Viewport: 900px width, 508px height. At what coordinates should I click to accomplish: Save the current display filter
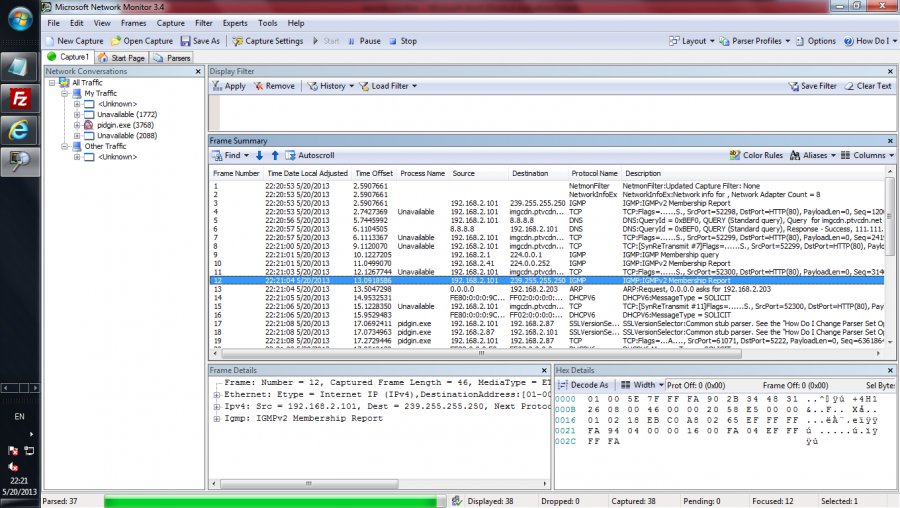pos(812,86)
